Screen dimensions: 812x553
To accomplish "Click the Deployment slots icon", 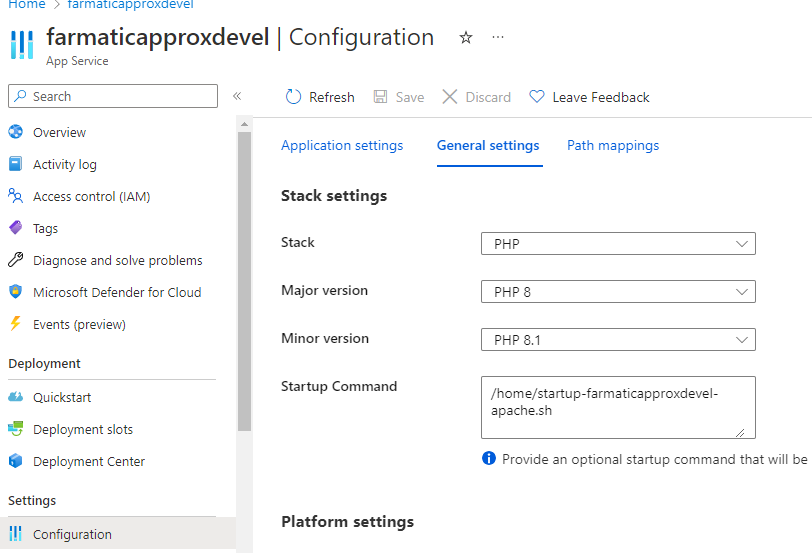I will point(16,429).
